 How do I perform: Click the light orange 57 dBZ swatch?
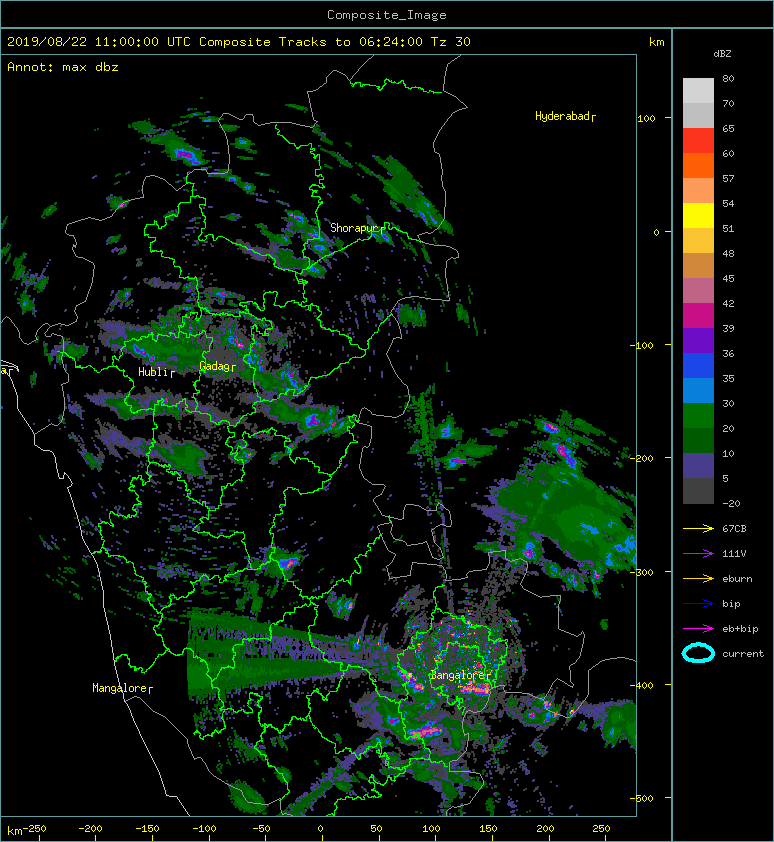698,191
